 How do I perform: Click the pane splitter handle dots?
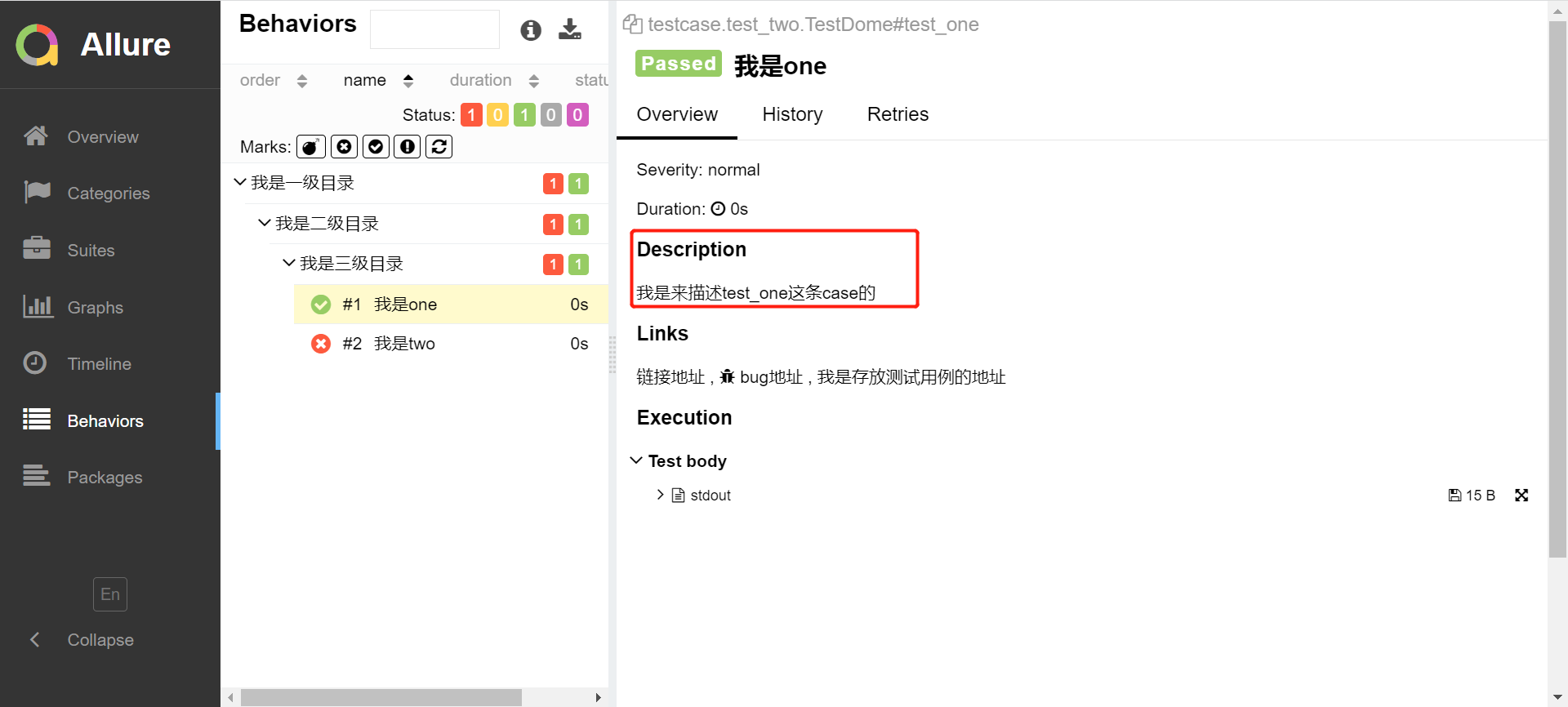click(x=612, y=354)
